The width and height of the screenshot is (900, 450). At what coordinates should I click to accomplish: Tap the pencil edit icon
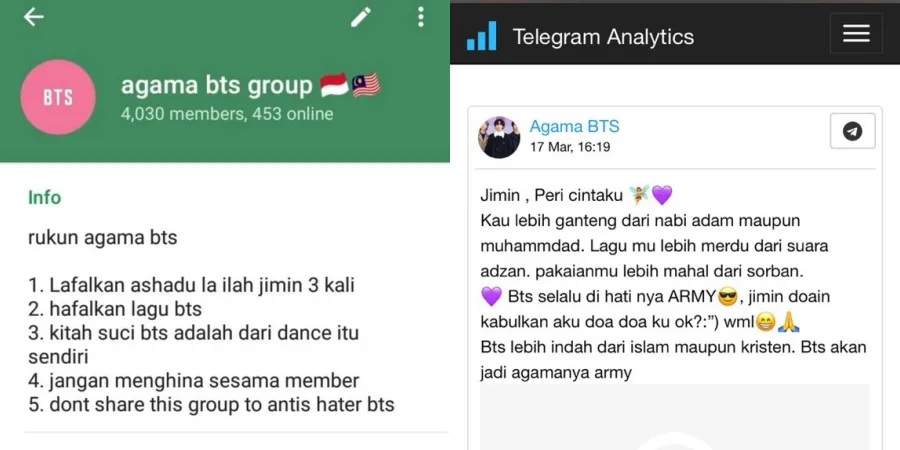360,17
